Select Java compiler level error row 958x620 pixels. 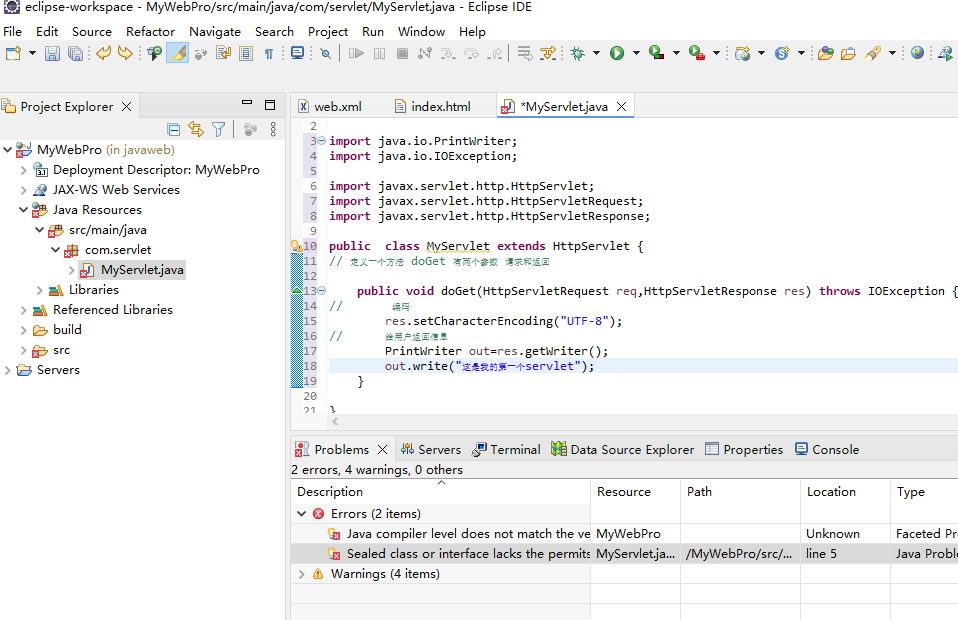(x=624, y=534)
